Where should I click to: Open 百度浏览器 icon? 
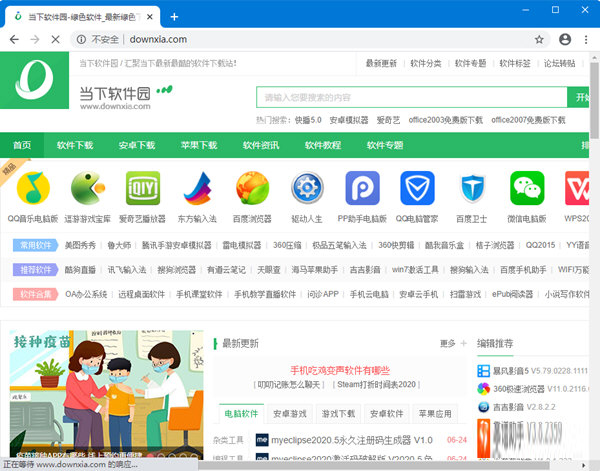coord(252,188)
